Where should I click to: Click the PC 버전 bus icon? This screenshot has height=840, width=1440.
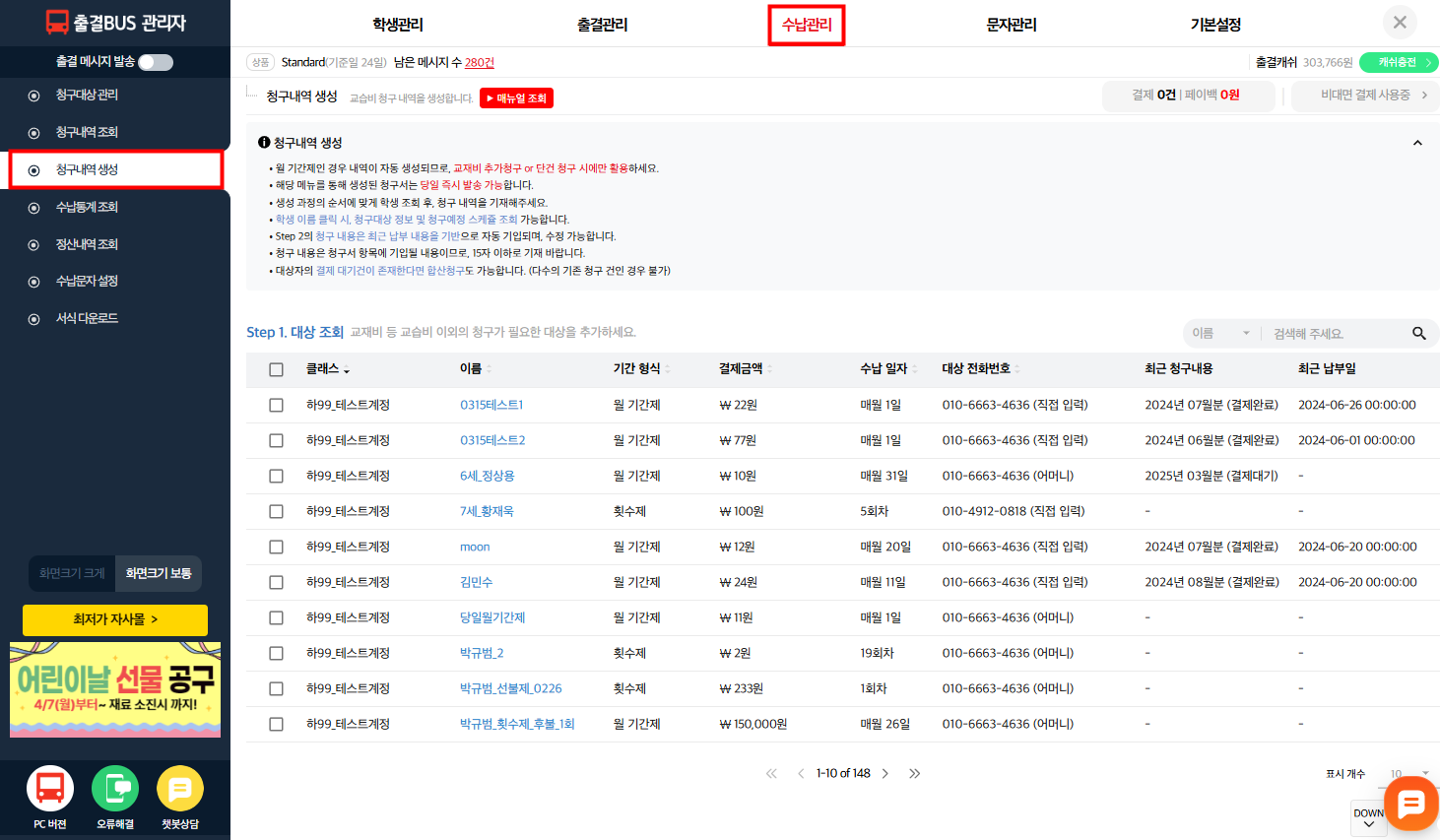click(50, 789)
